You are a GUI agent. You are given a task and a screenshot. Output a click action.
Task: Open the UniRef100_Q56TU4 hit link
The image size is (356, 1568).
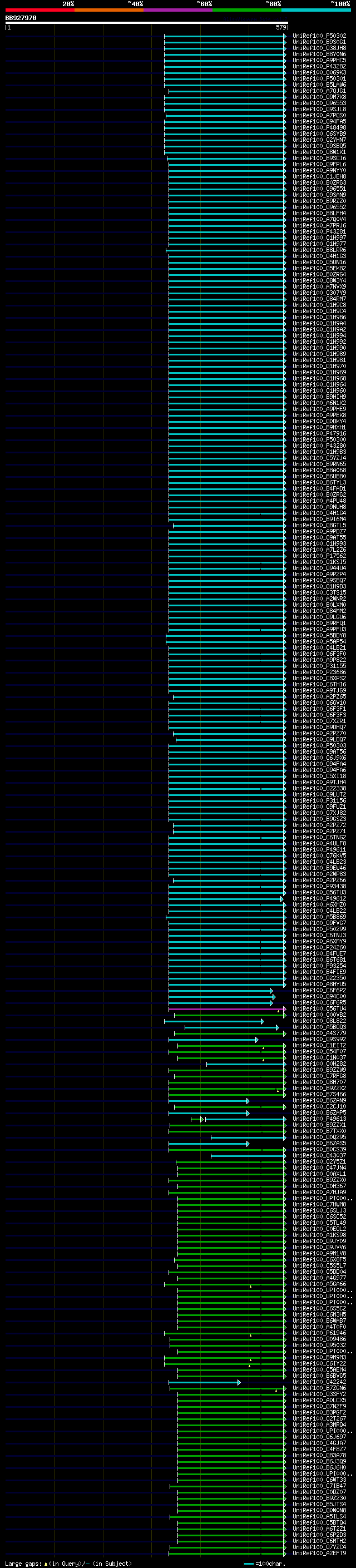pyautogui.click(x=319, y=1008)
